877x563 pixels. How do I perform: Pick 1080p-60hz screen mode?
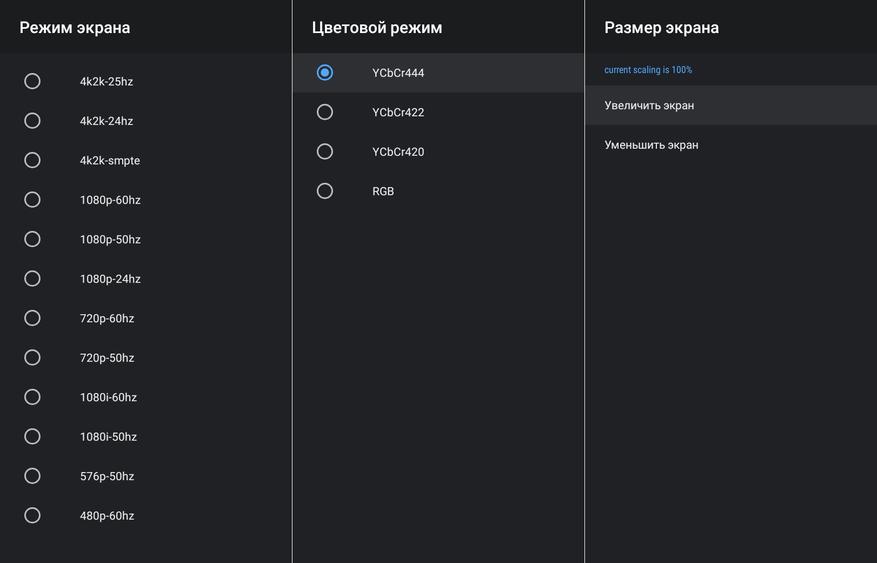(33, 200)
